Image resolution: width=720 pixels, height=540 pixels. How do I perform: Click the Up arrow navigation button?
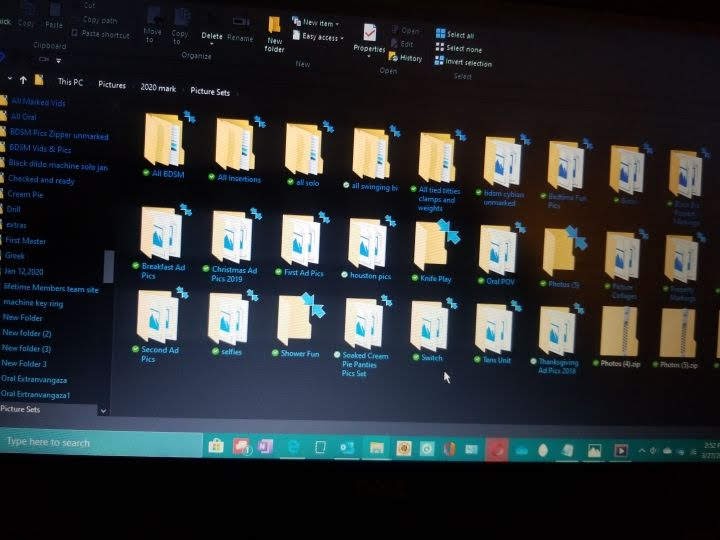[22, 79]
